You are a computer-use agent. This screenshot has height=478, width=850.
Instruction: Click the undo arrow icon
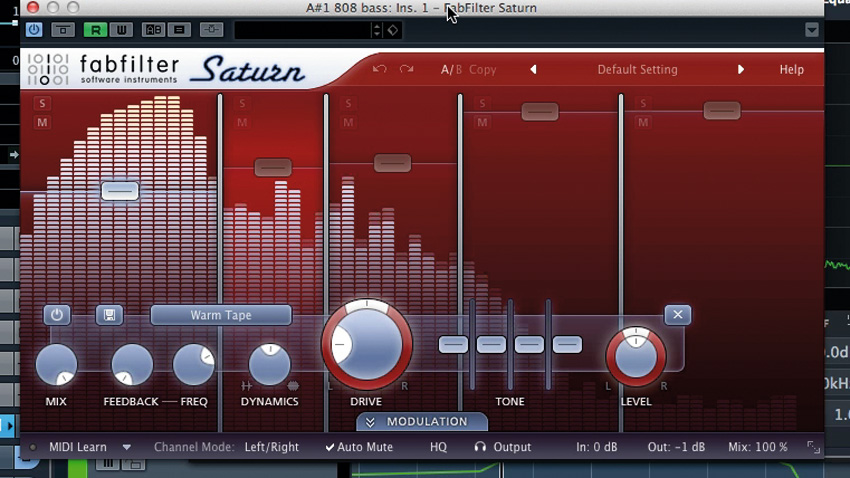coord(379,69)
